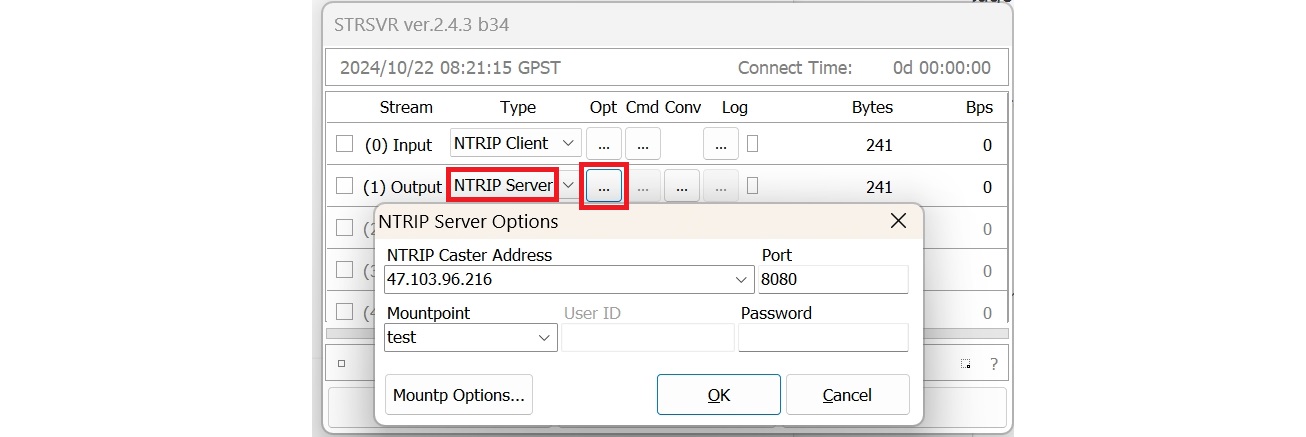Viewport: 1306px width, 437px height.
Task: Close the NTRIP Server Options dialog
Action: [898, 221]
